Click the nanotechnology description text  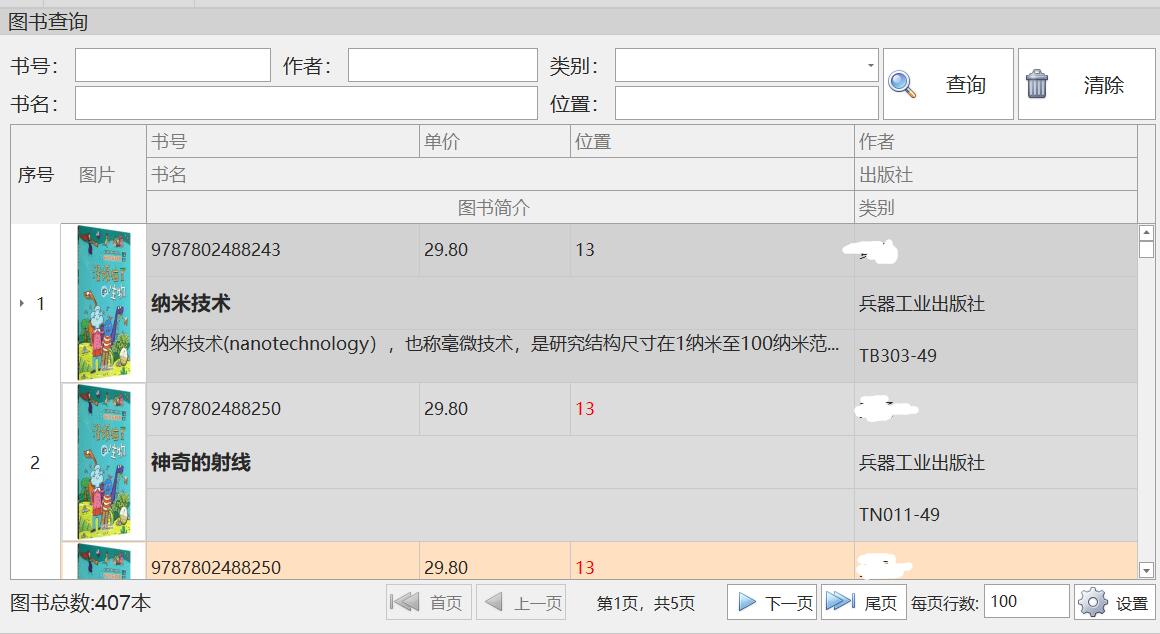coord(495,343)
